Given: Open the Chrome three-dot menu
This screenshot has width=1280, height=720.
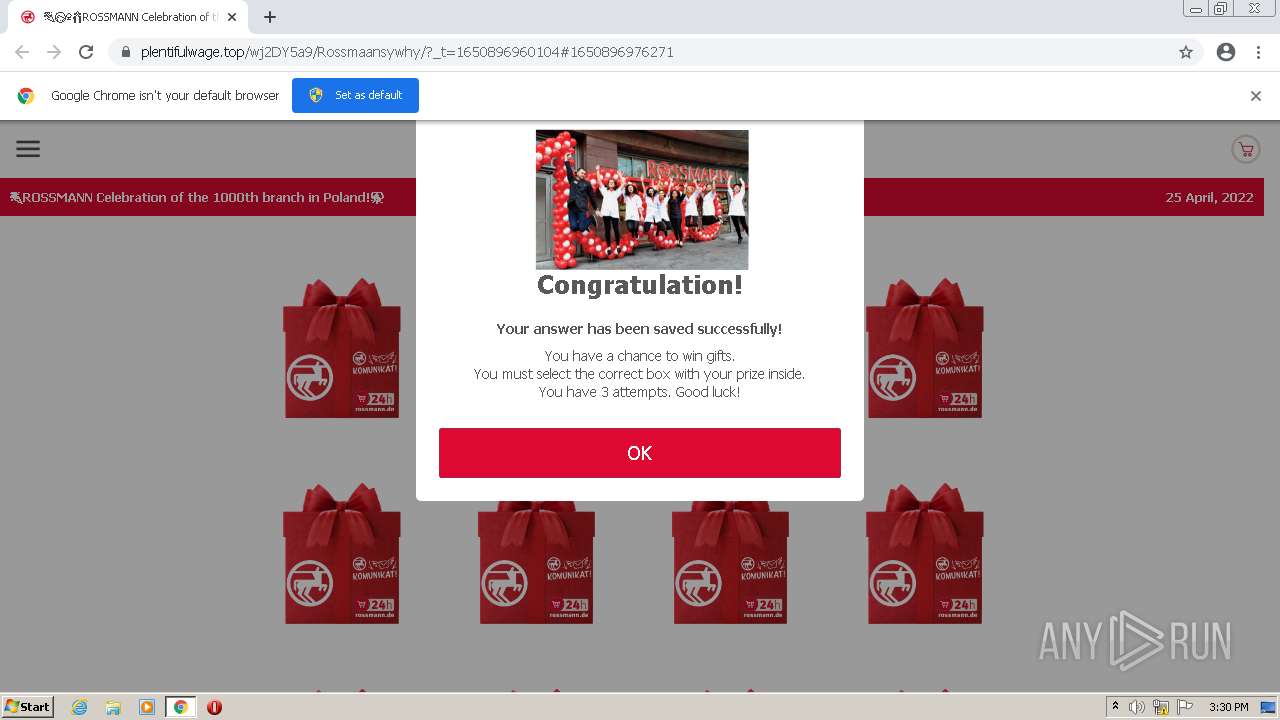Looking at the screenshot, I should pyautogui.click(x=1258, y=52).
